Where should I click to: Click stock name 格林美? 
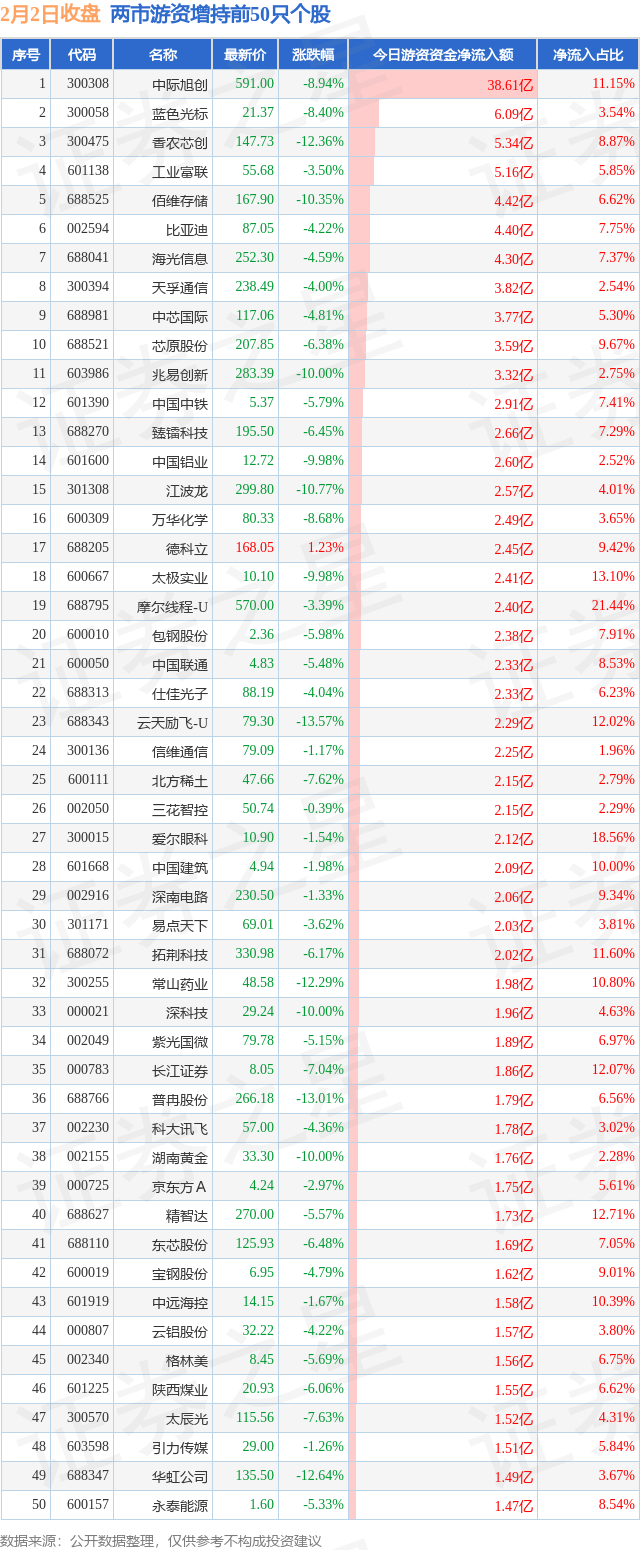187,1360
